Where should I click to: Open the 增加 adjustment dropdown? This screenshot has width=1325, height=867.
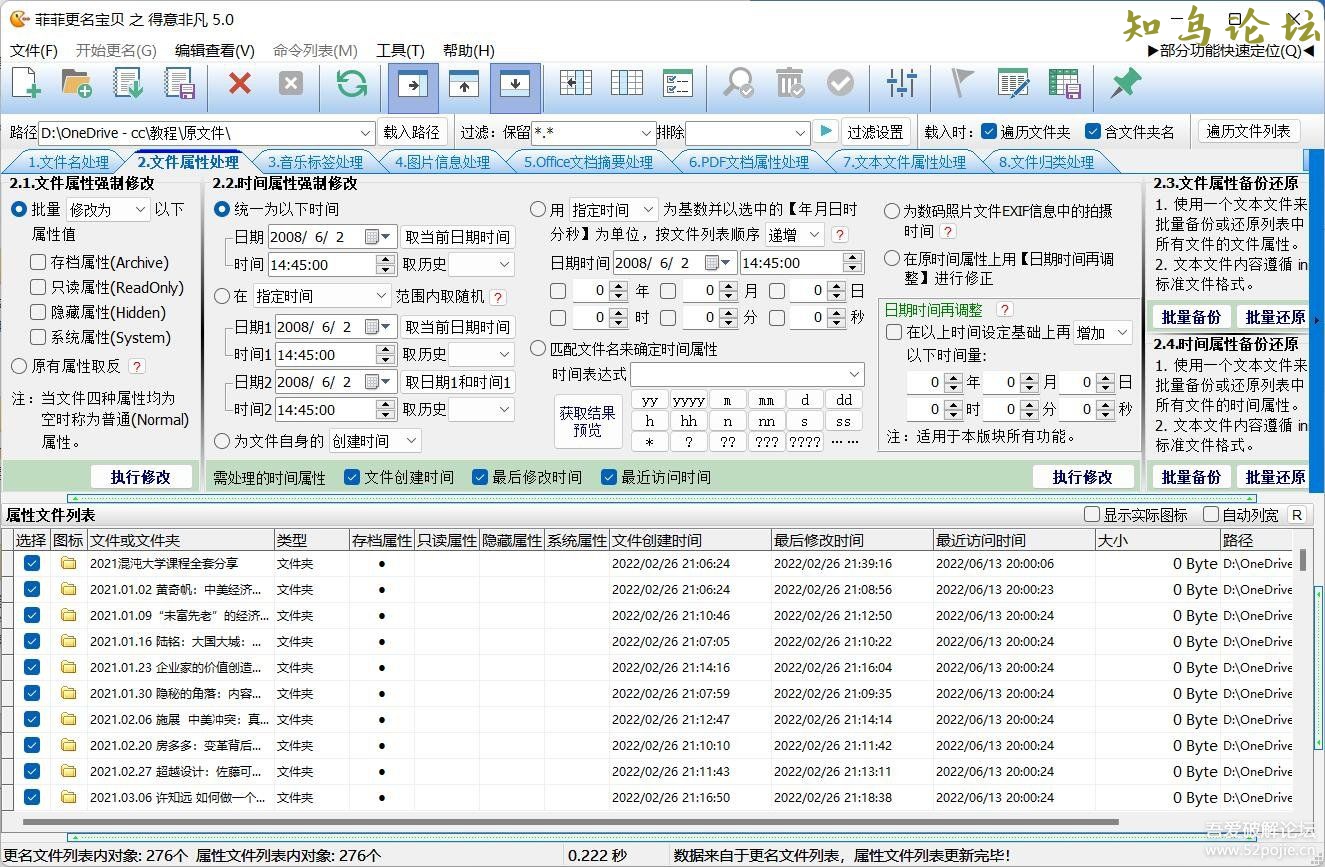tap(1103, 333)
